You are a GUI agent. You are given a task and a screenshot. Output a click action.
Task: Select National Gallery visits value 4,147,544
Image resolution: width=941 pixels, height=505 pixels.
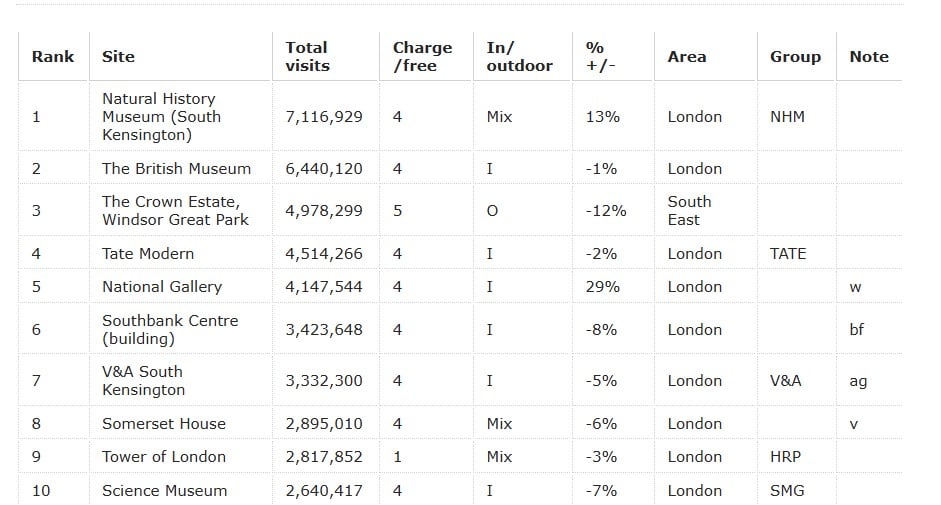tap(324, 287)
